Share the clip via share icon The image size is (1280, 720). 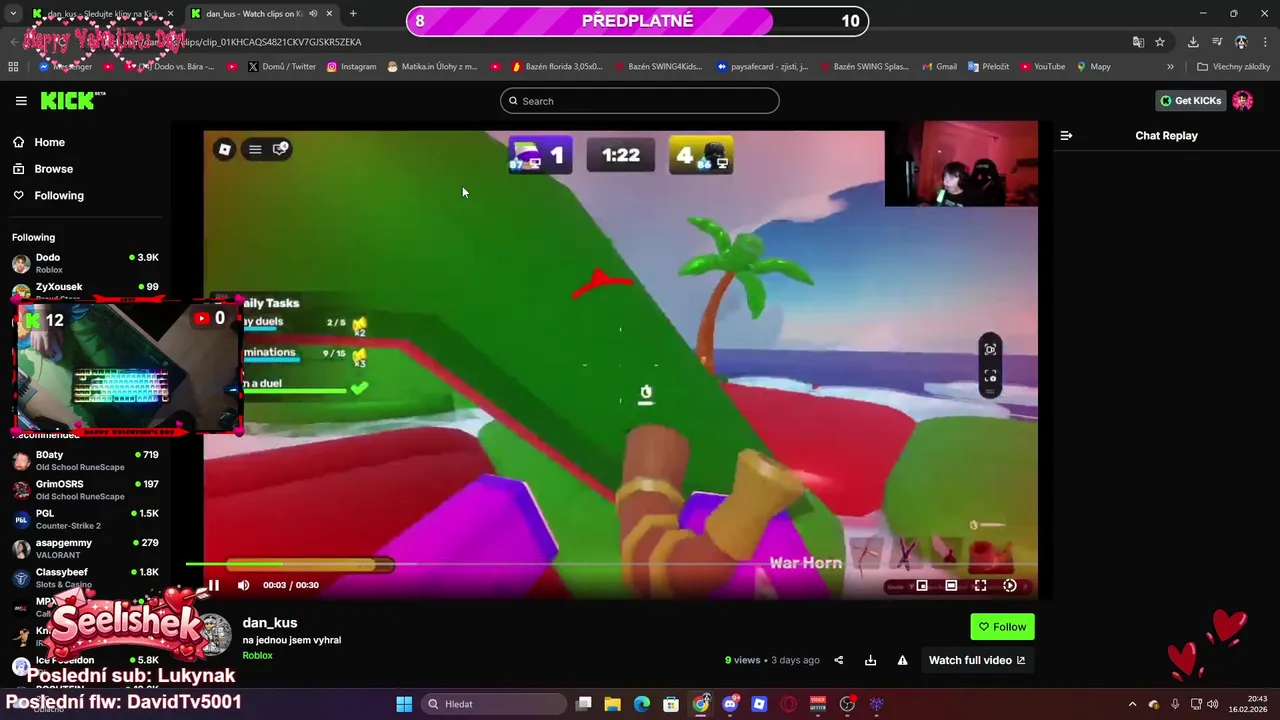(x=839, y=660)
